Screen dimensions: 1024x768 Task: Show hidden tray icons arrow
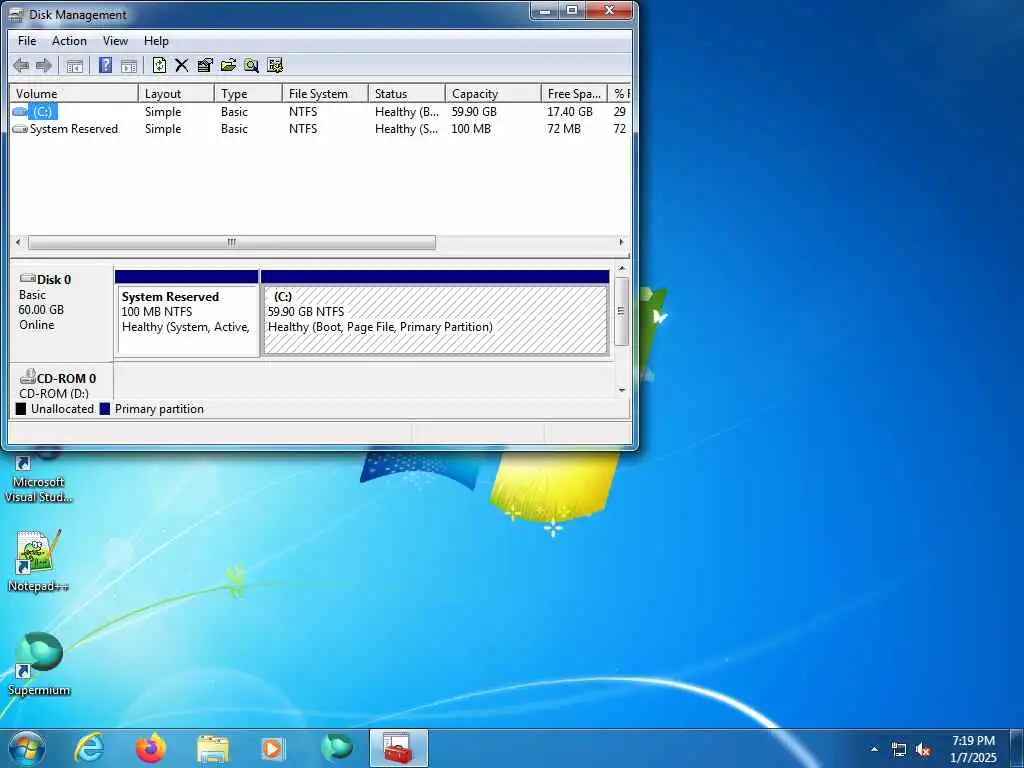(x=874, y=749)
